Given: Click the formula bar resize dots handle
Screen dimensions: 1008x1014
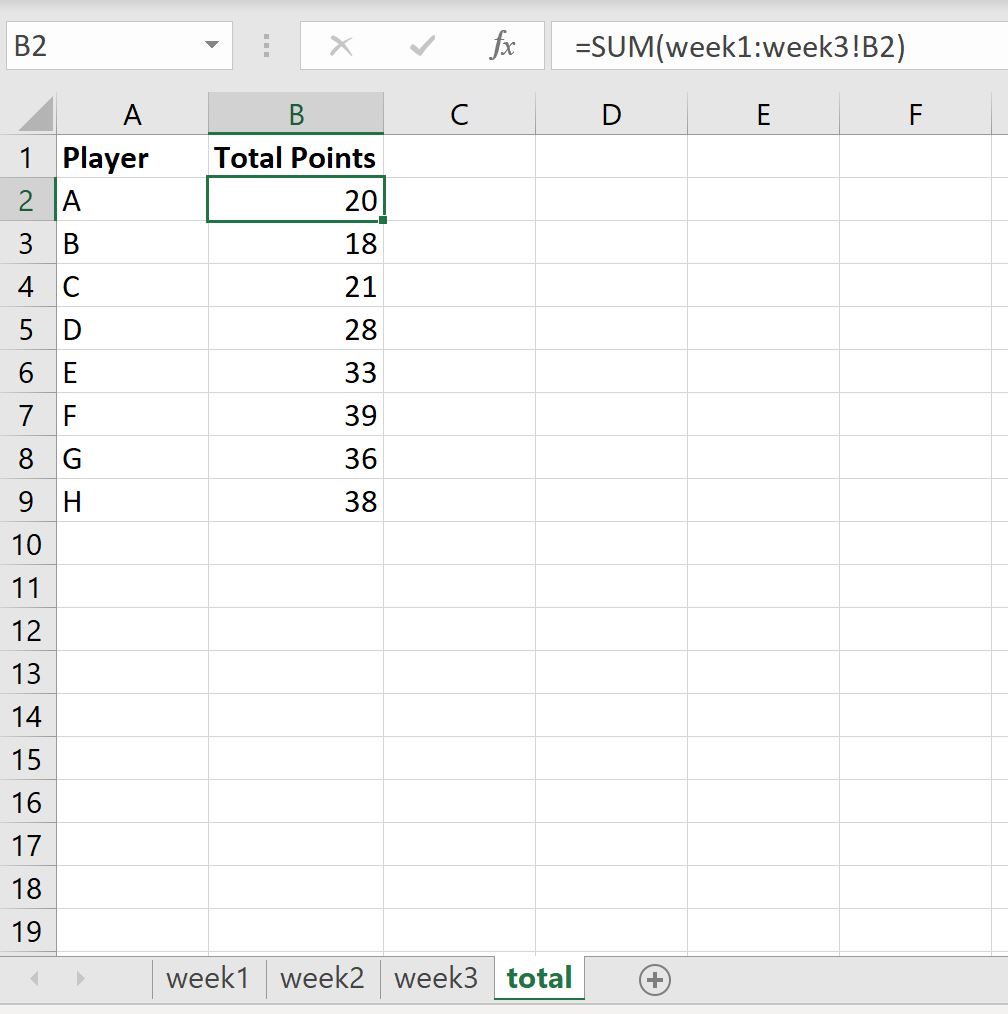Looking at the screenshot, I should [266, 46].
